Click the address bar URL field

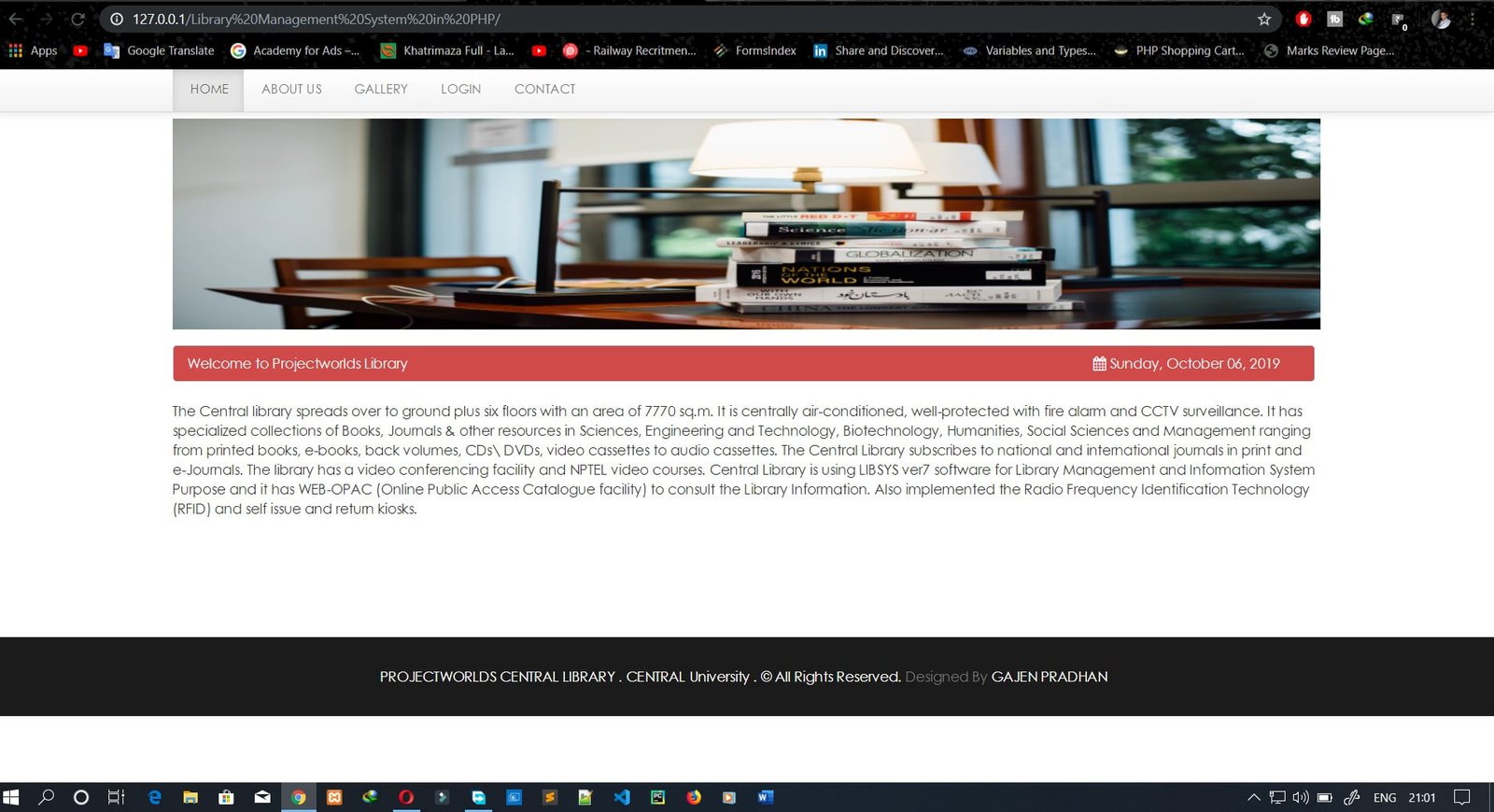click(654, 20)
